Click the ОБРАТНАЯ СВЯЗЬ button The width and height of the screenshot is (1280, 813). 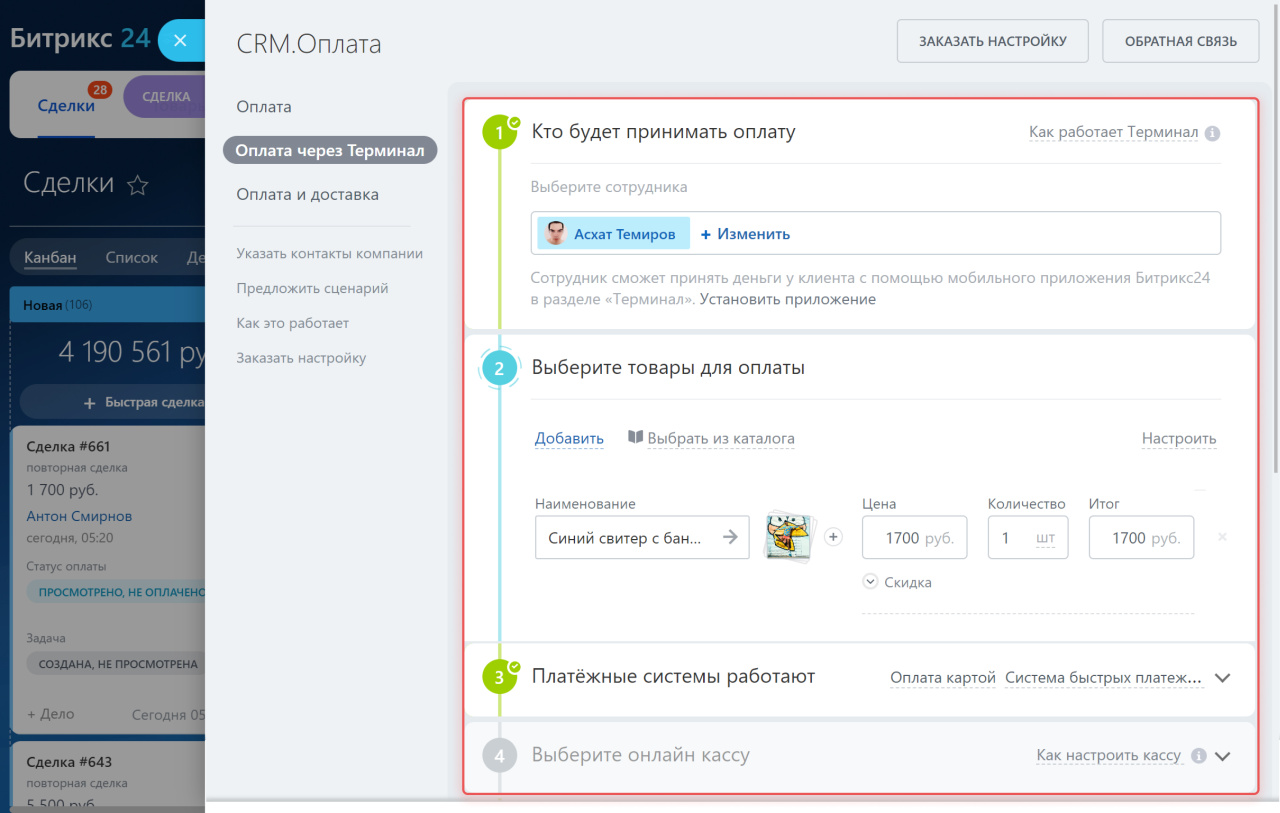1181,41
